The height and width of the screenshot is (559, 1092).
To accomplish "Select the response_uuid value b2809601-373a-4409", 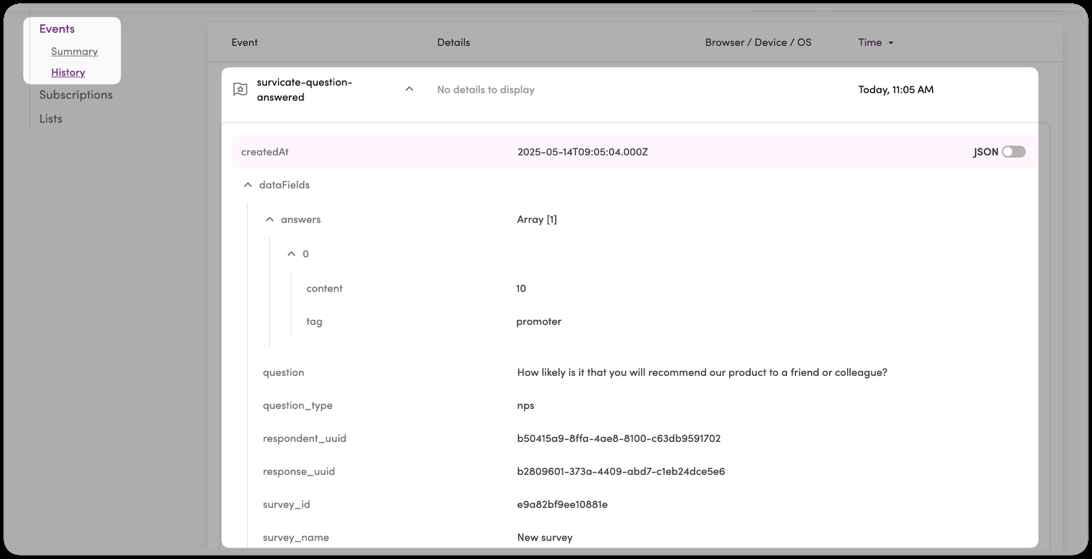I will pos(621,471).
